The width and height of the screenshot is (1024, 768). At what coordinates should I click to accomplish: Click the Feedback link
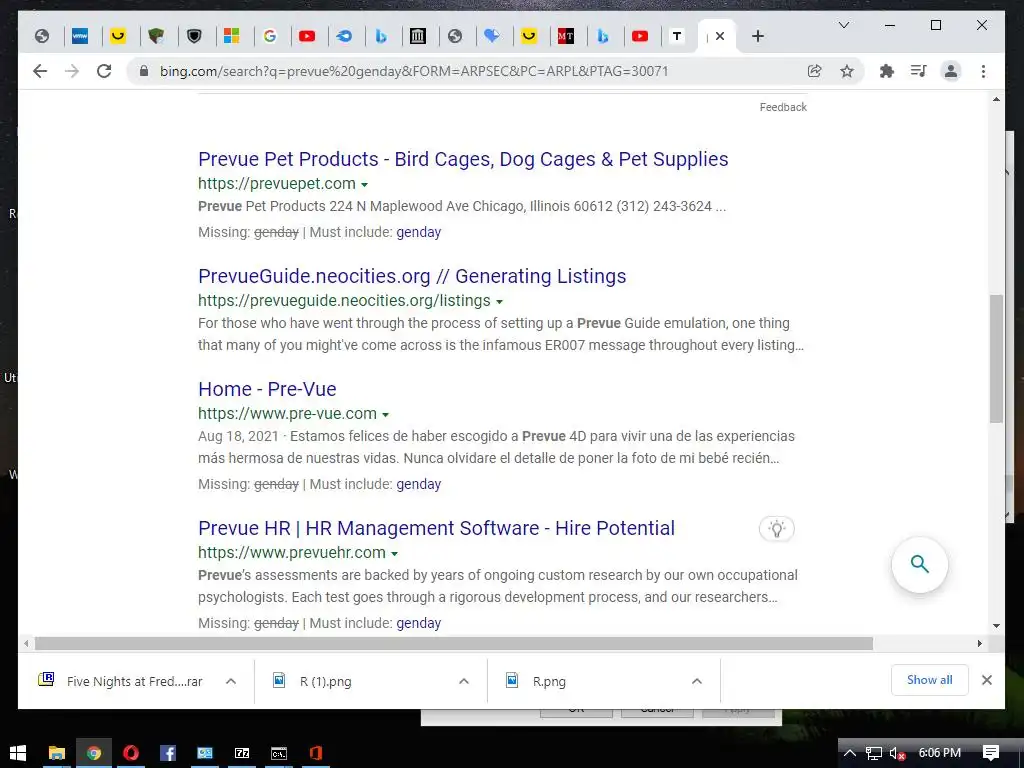tap(783, 107)
